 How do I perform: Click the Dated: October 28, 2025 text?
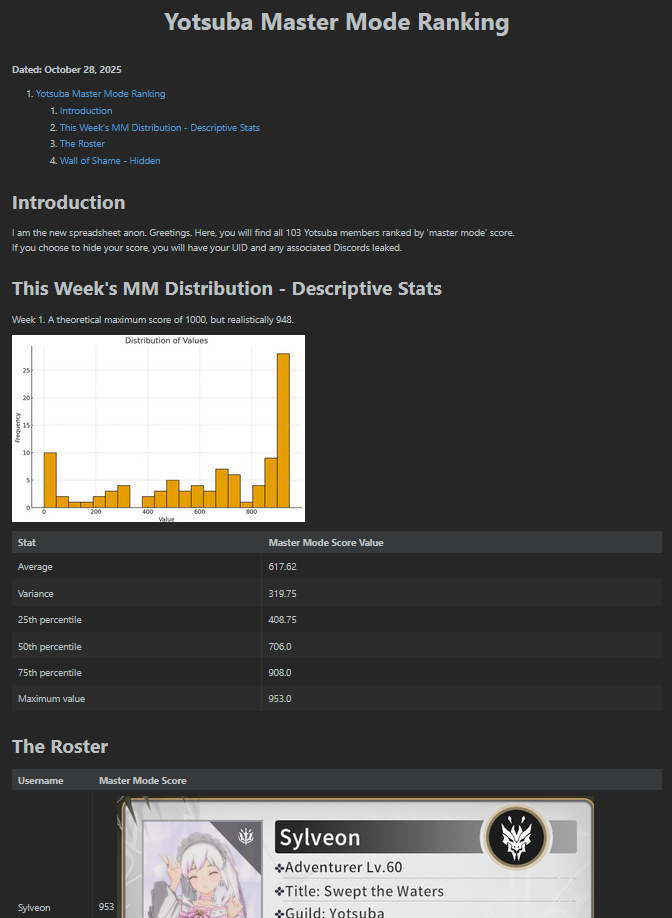(x=67, y=70)
